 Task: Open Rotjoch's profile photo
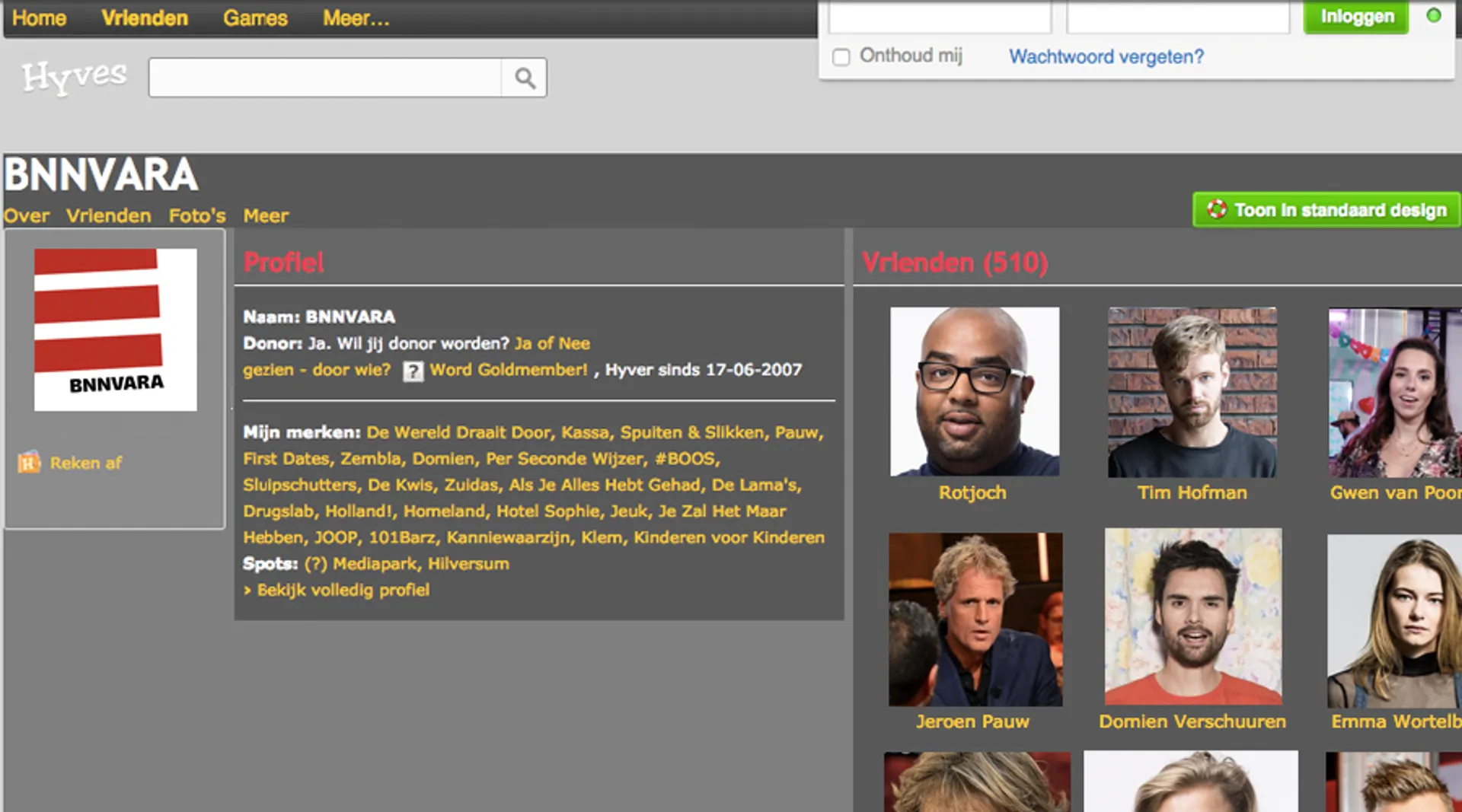(974, 391)
